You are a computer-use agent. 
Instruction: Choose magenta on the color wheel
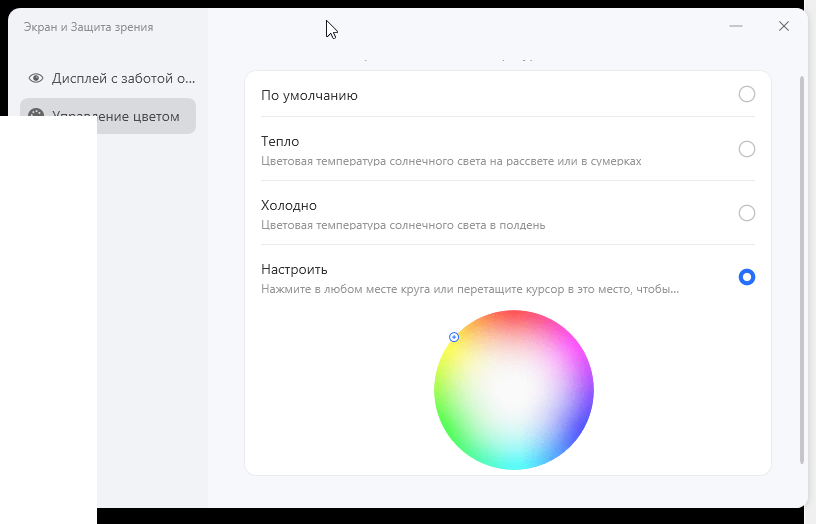[x=574, y=350]
